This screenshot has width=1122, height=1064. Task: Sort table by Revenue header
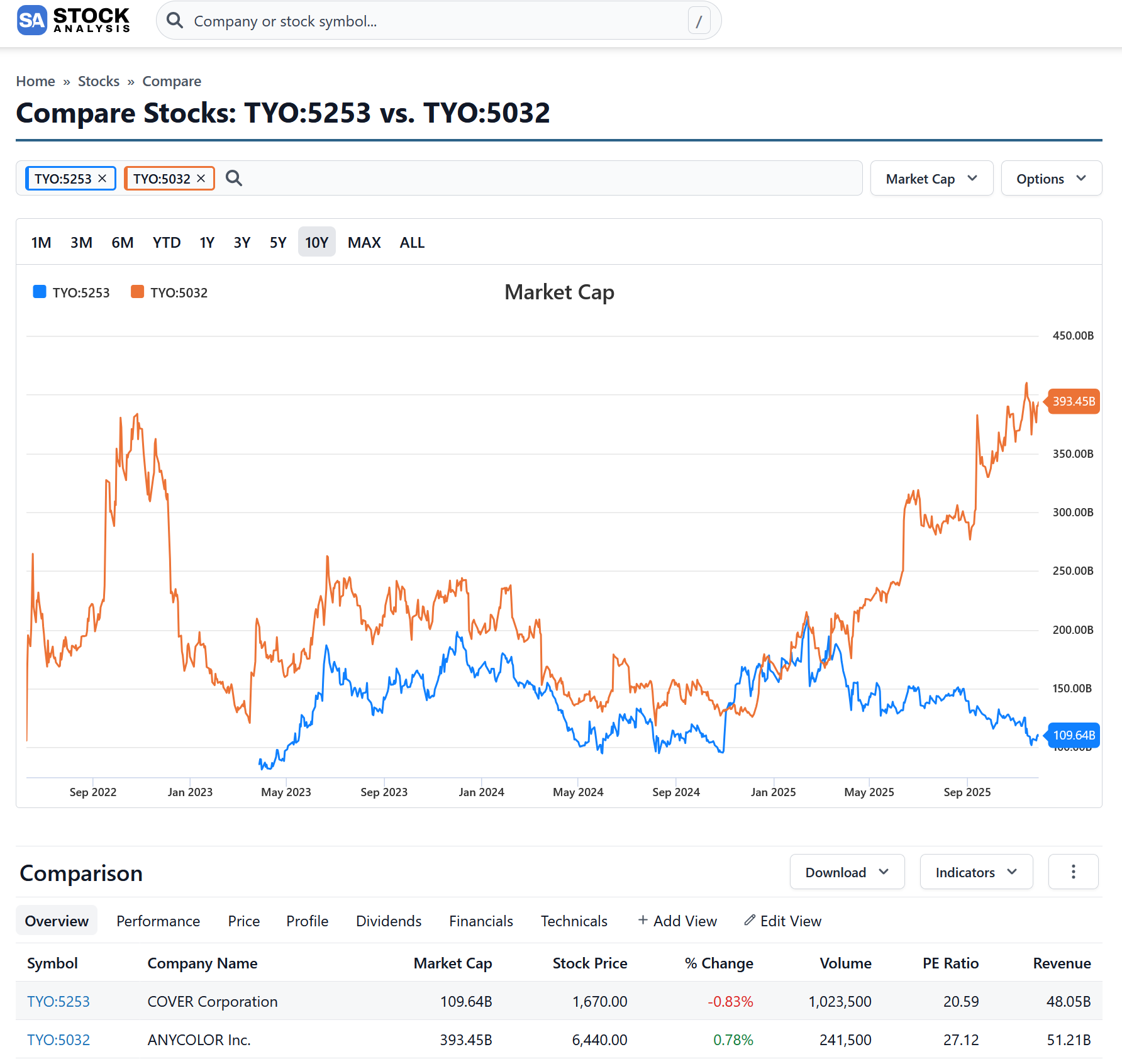[x=1062, y=963]
